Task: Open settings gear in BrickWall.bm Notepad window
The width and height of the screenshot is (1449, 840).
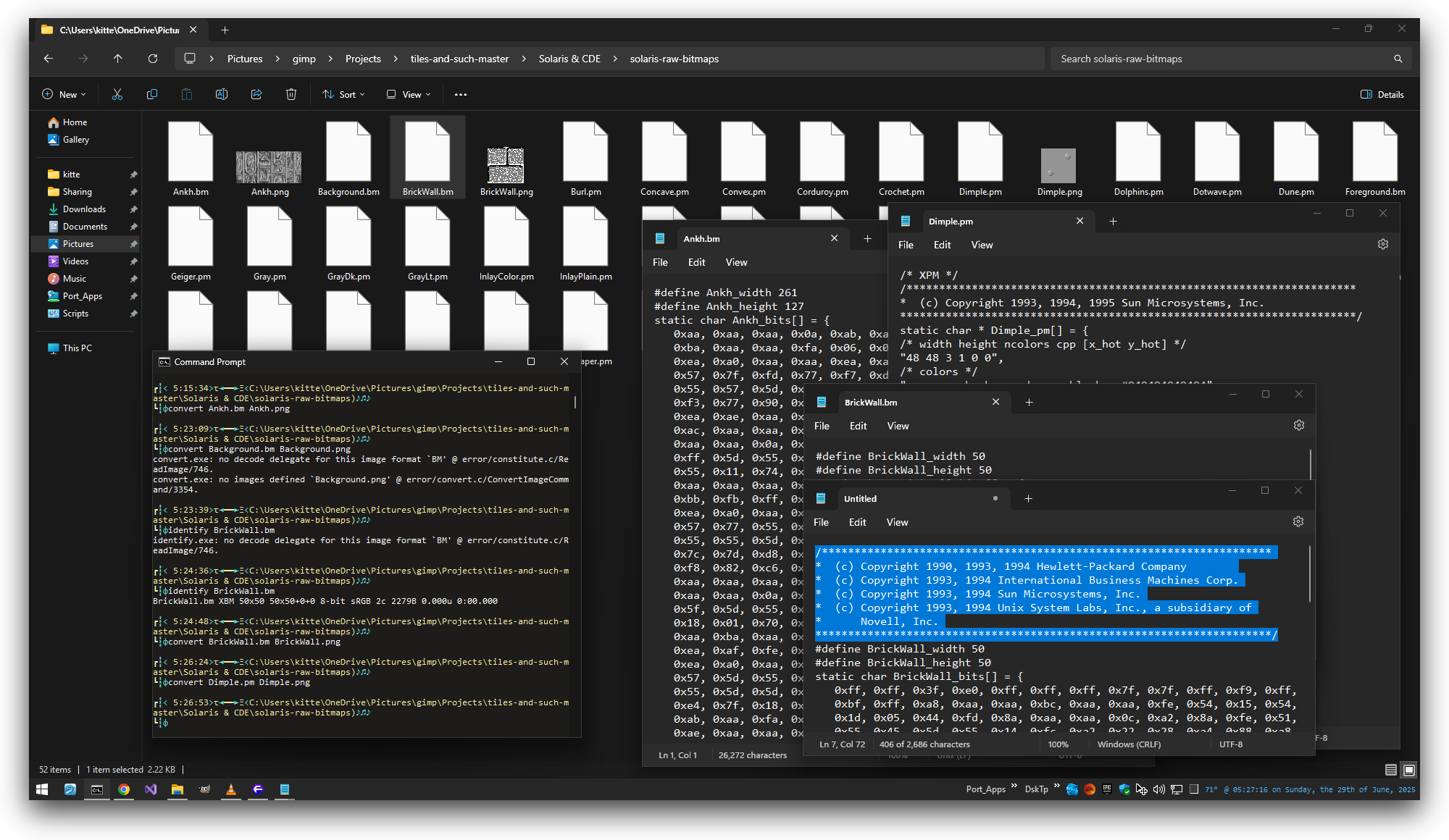Action: [x=1299, y=426]
